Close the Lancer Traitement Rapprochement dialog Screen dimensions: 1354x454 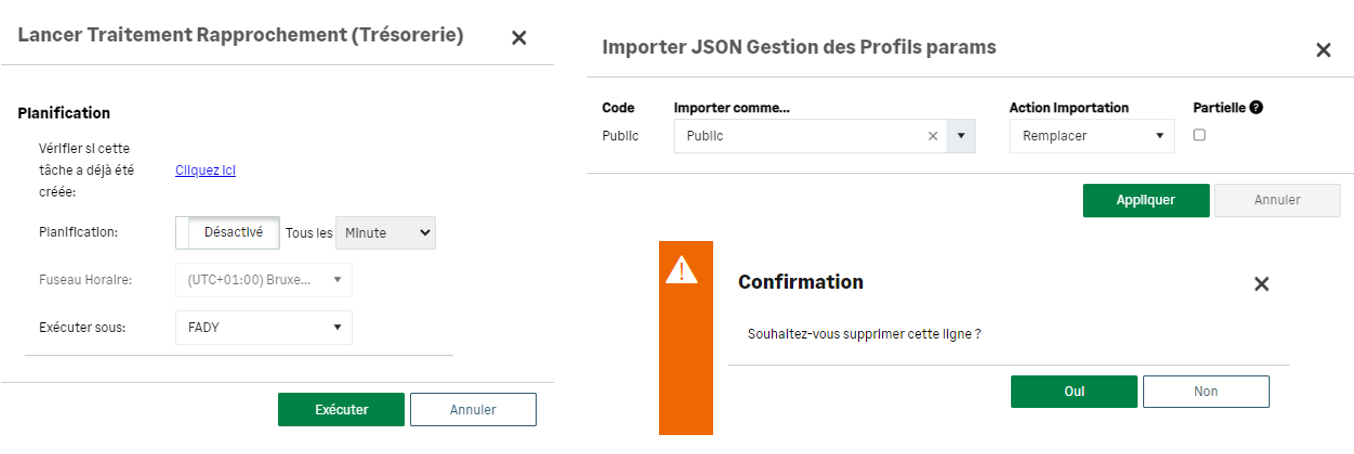tap(519, 38)
